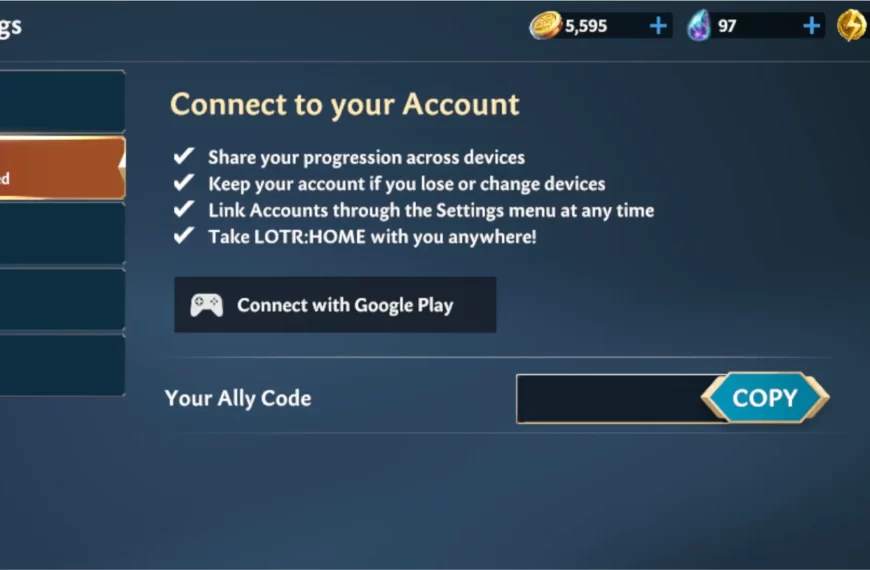The width and height of the screenshot is (870, 570).
Task: Open the settings tab just below orange
Action: point(62,234)
